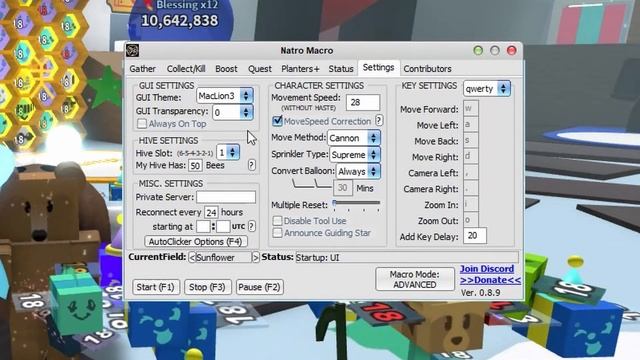Viewport: 640px width, 360px height.
Task: Click the starting at hour field
Action: (x=203, y=227)
